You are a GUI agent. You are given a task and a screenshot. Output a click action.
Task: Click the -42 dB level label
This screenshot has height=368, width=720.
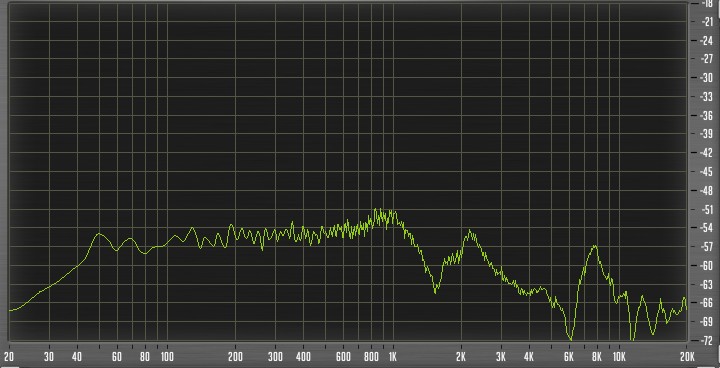707,153
